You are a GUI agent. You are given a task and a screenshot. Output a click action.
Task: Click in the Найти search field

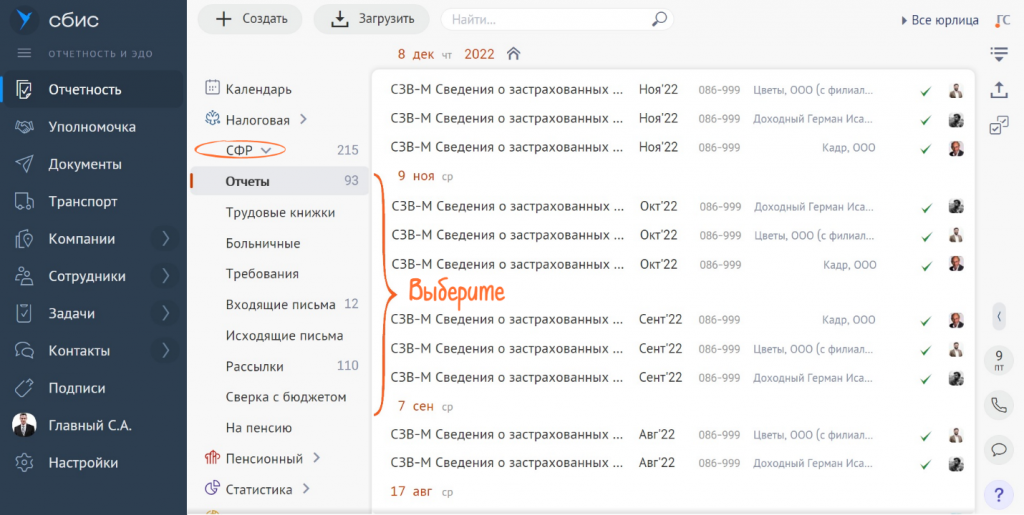click(x=545, y=19)
